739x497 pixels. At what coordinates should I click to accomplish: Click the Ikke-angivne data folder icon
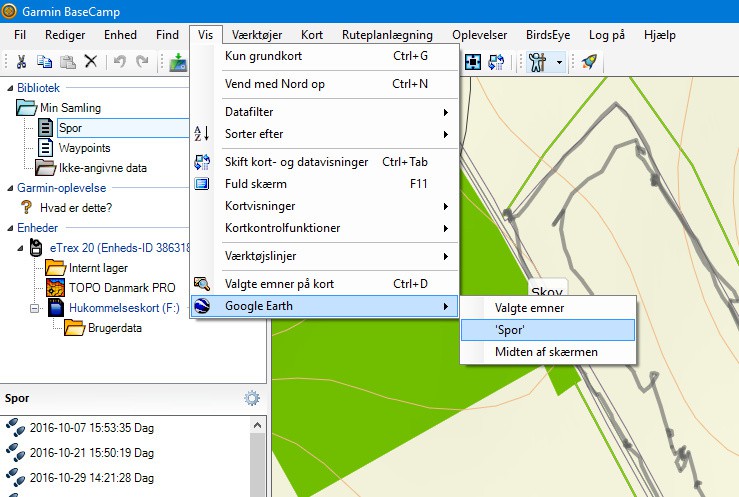45,167
